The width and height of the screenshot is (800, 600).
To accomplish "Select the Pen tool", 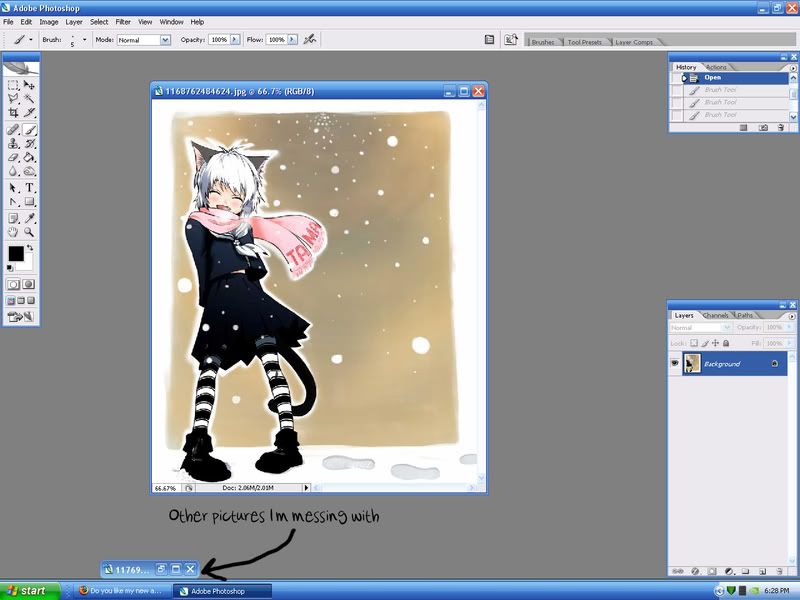I will [13, 202].
